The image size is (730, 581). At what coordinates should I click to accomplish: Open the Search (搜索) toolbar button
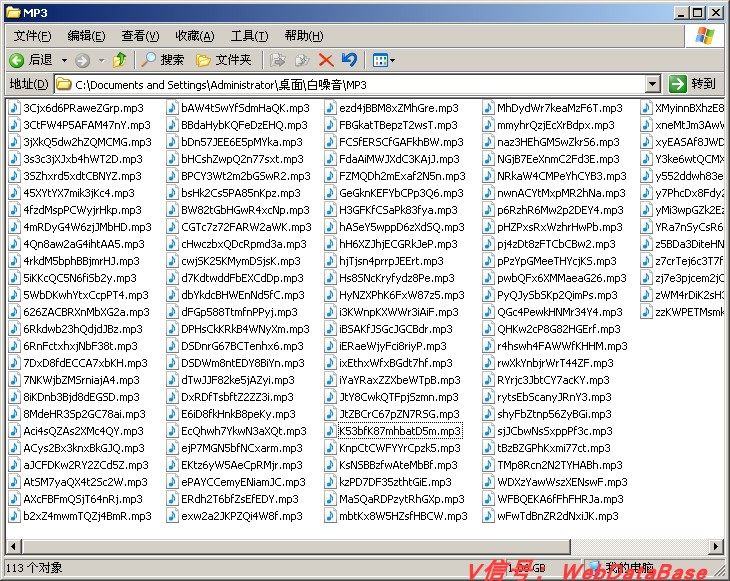pos(163,60)
